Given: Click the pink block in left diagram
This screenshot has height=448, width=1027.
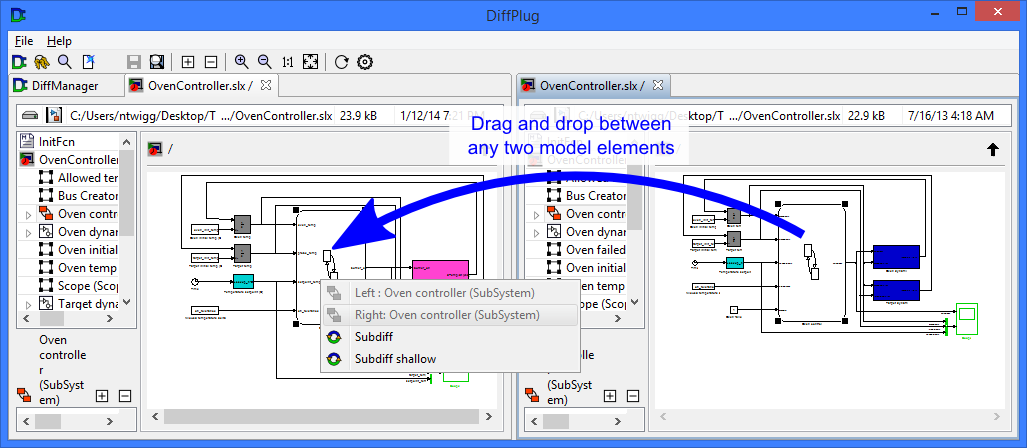Looking at the screenshot, I should [440, 269].
